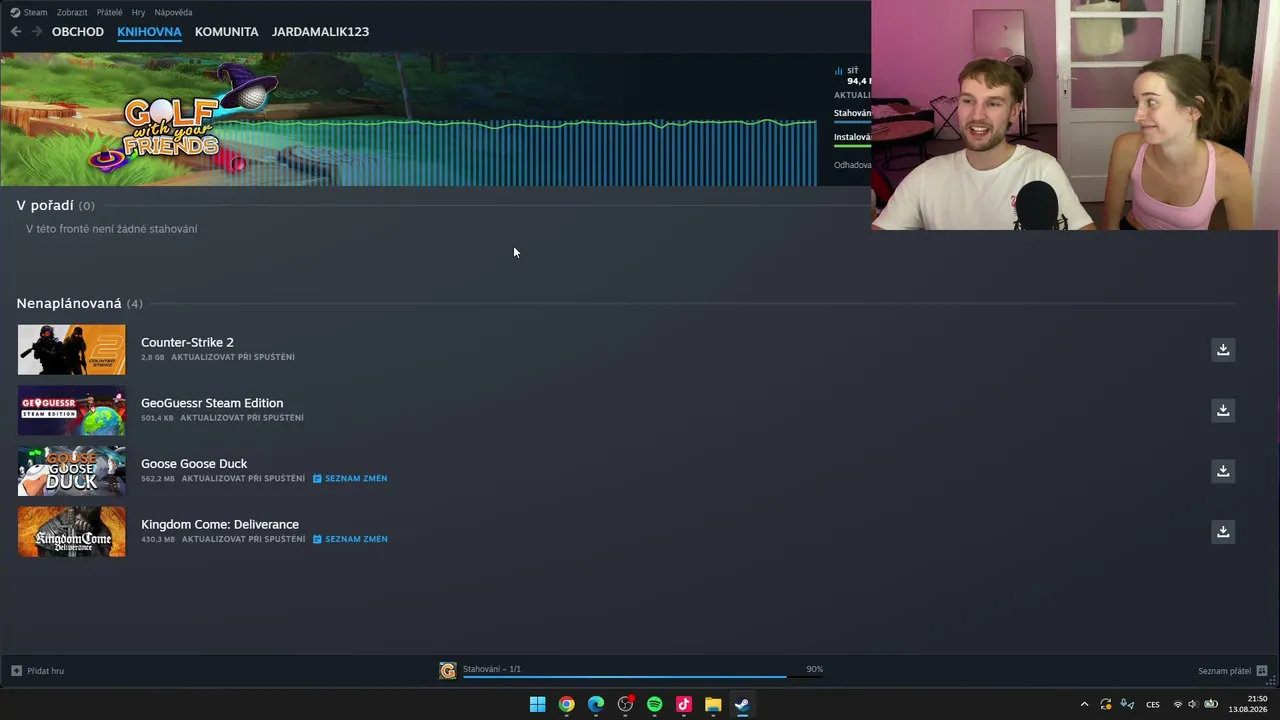
Task: Open the Nápověda menu
Action: click(173, 13)
